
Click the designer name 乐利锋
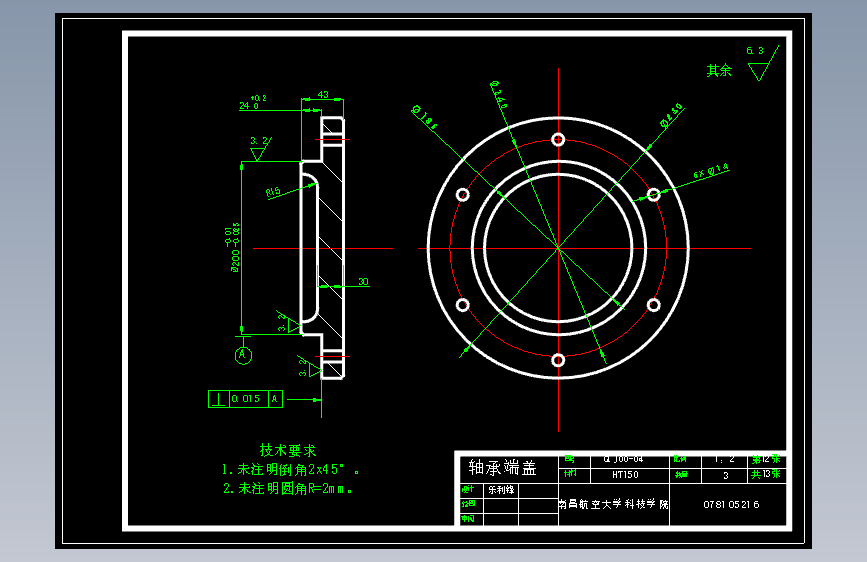501,490
